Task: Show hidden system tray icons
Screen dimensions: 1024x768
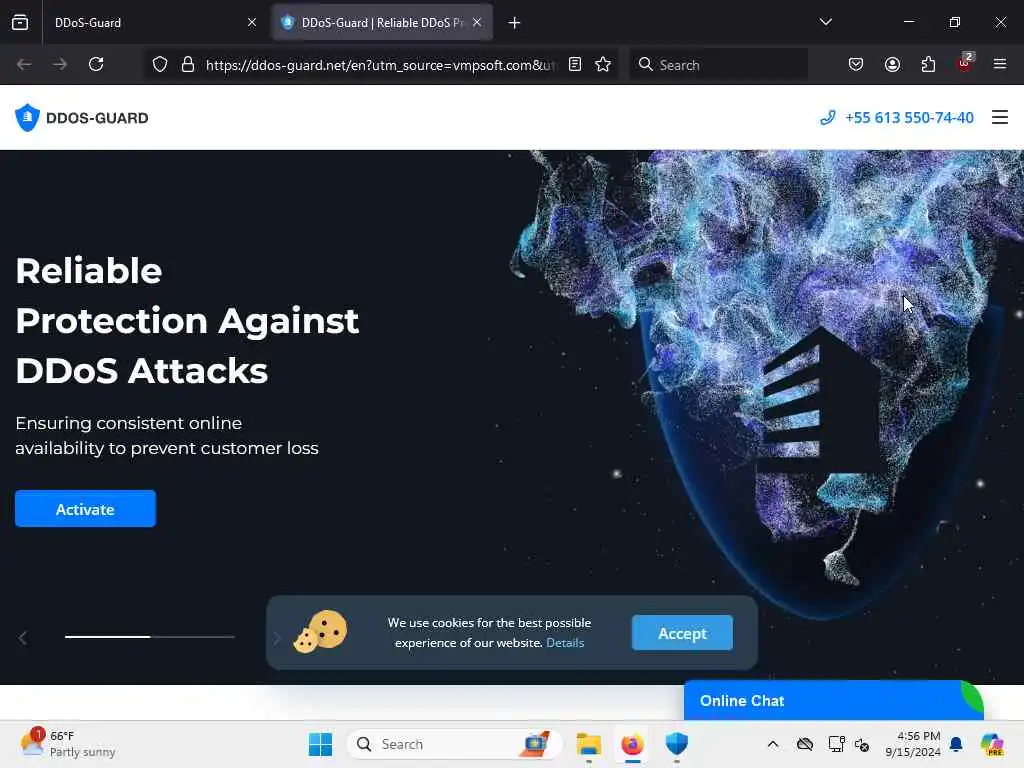Action: [773, 744]
